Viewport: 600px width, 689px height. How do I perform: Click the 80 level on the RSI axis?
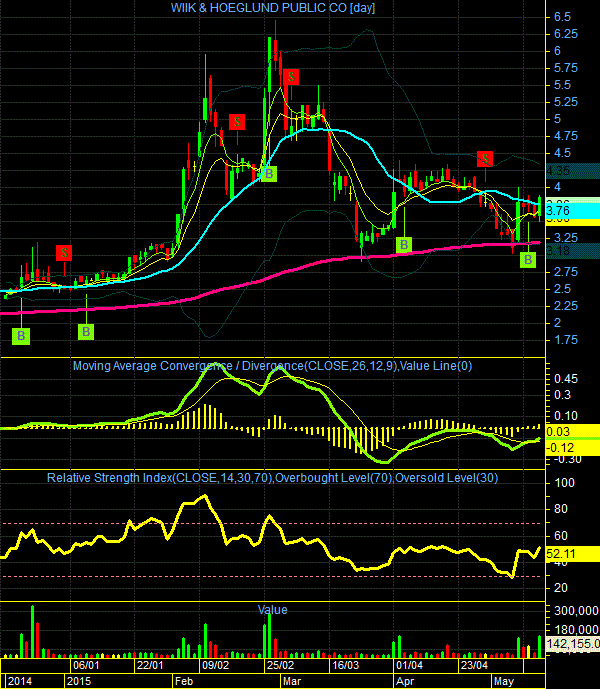click(x=561, y=509)
